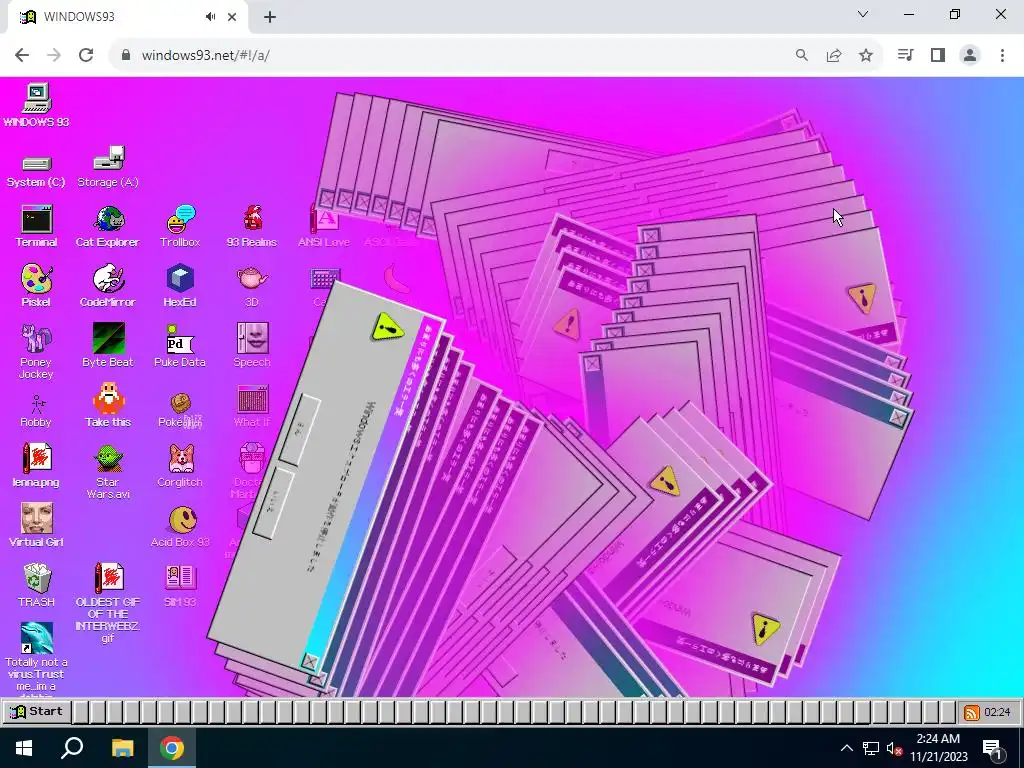Viewport: 1024px width, 768px height.
Task: Open the 3D teapot icon
Action: pyautogui.click(x=252, y=279)
